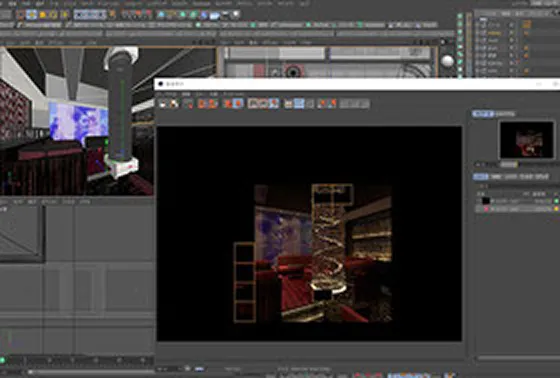Select the Move tool in the top toolbar
The height and width of the screenshot is (378, 560).
click(32, 15)
